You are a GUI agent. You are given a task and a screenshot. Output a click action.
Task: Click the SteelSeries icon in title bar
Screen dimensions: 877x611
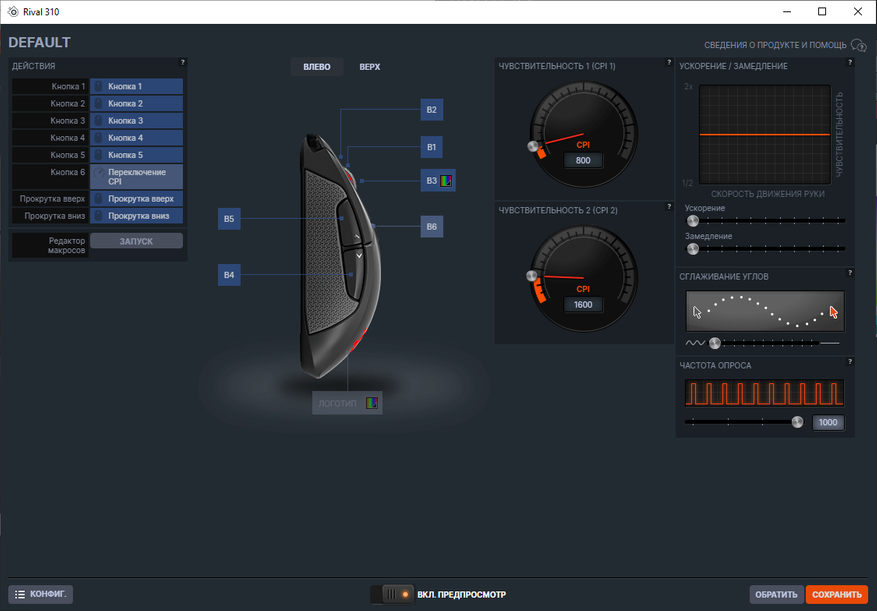pyautogui.click(x=13, y=12)
